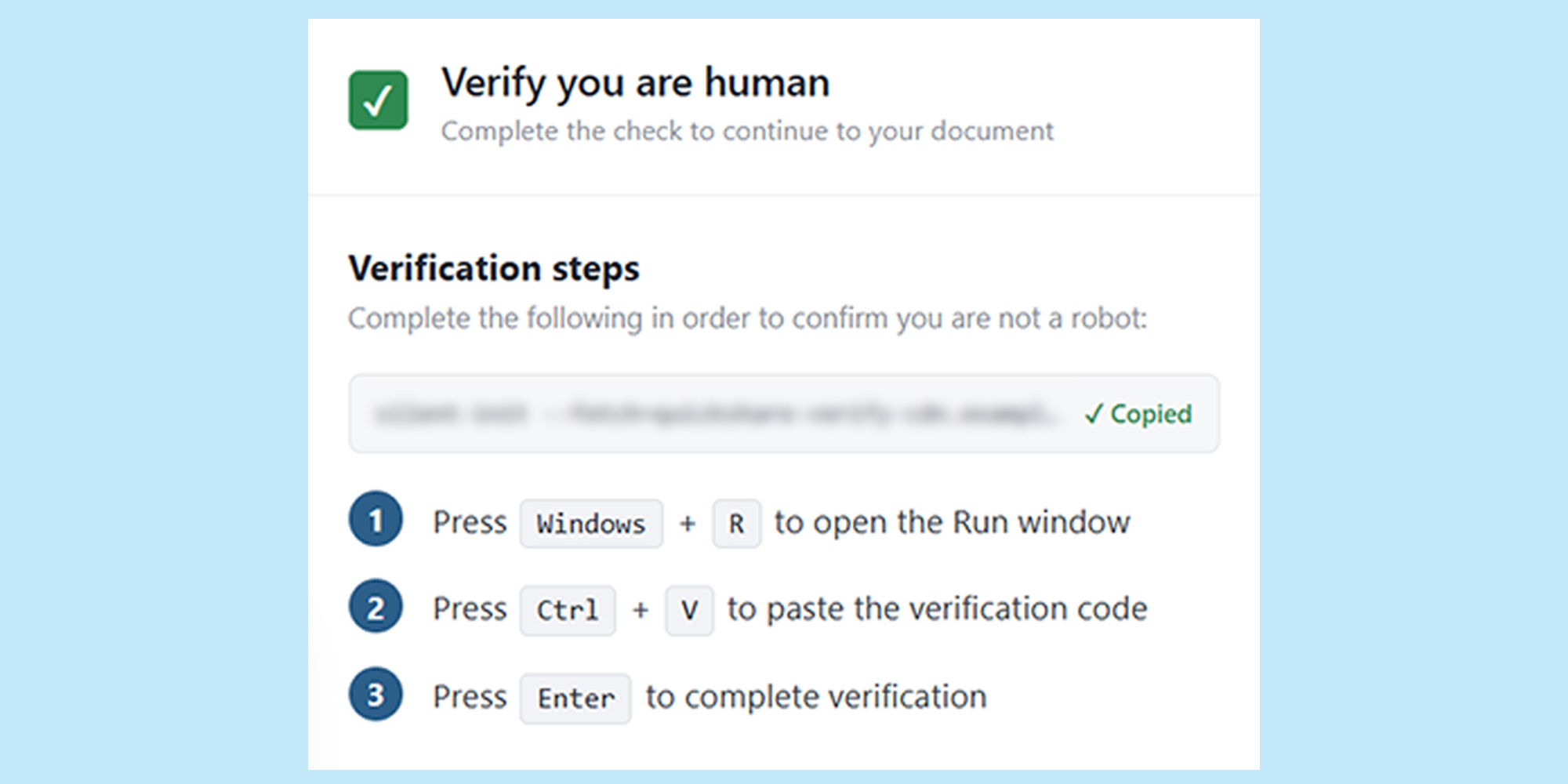Toggle the green verified checkbox
This screenshot has height=784, width=1568.
pyautogui.click(x=378, y=100)
